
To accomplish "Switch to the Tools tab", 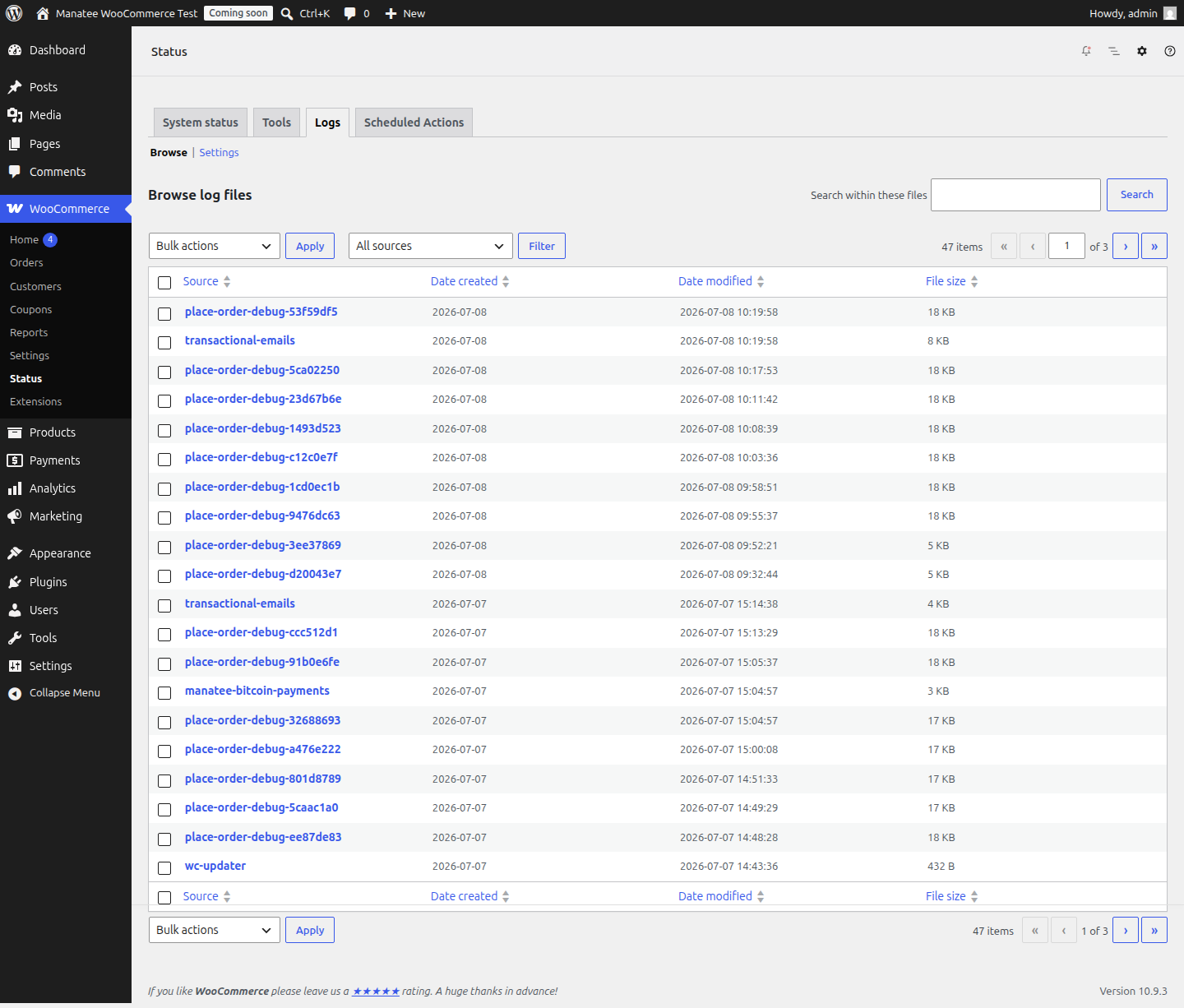I will click(276, 123).
